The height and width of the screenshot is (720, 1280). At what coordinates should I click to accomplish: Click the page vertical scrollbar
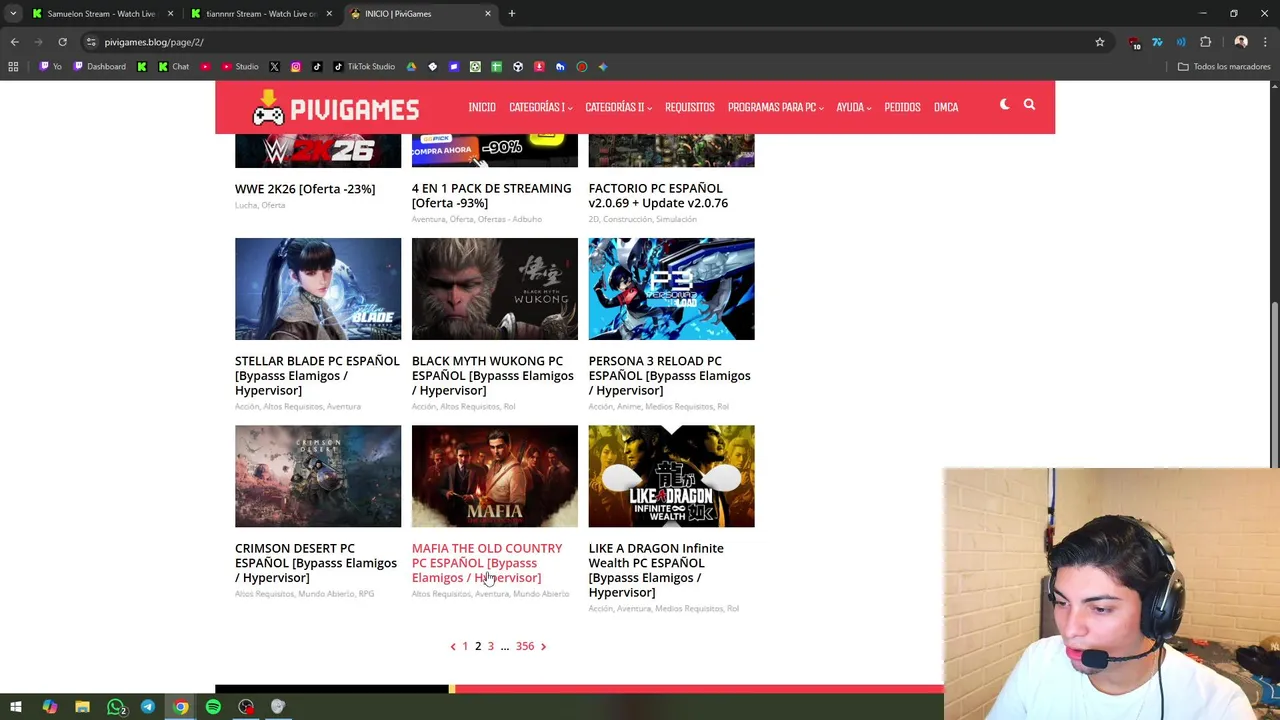[x=1274, y=383]
